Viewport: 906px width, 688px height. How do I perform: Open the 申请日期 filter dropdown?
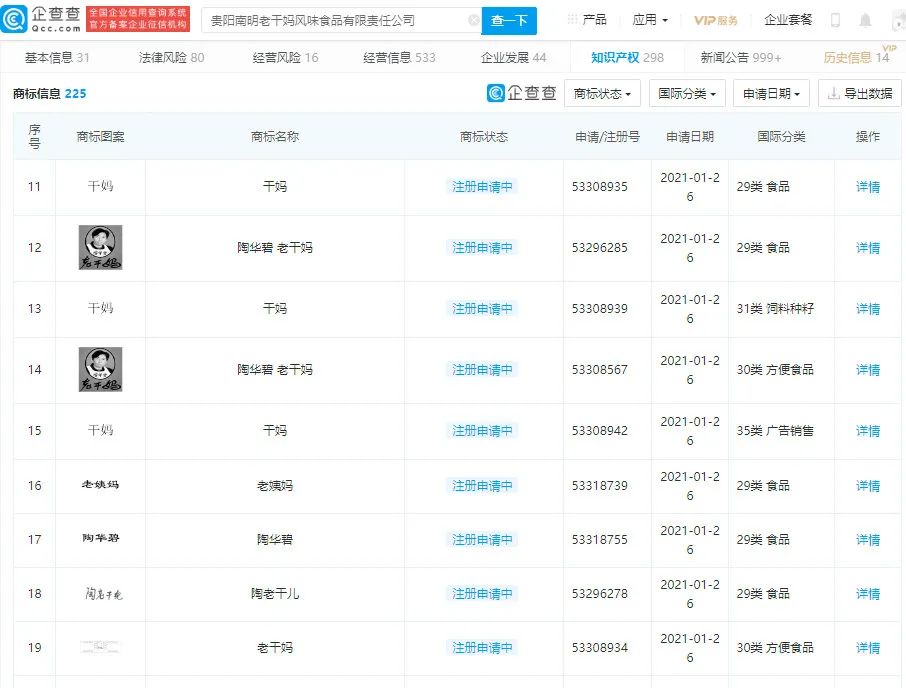(771, 94)
